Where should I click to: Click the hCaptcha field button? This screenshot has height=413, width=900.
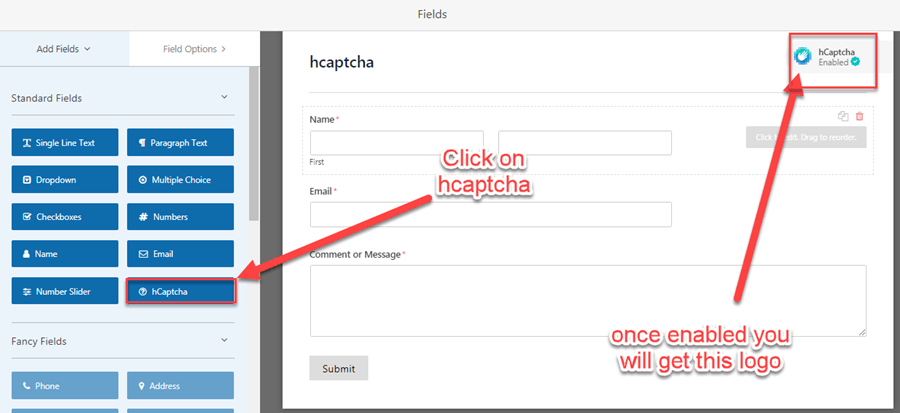(x=180, y=291)
